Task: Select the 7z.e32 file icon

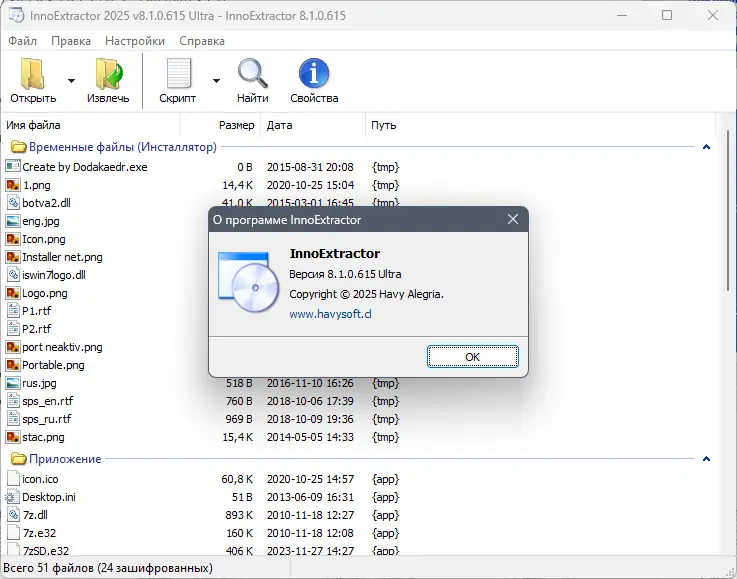Action: click(13, 532)
